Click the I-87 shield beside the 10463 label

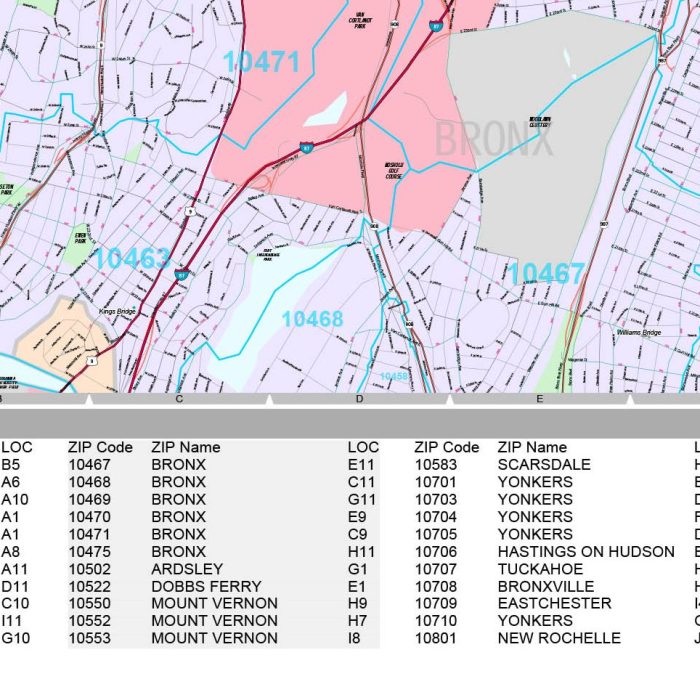click(181, 274)
